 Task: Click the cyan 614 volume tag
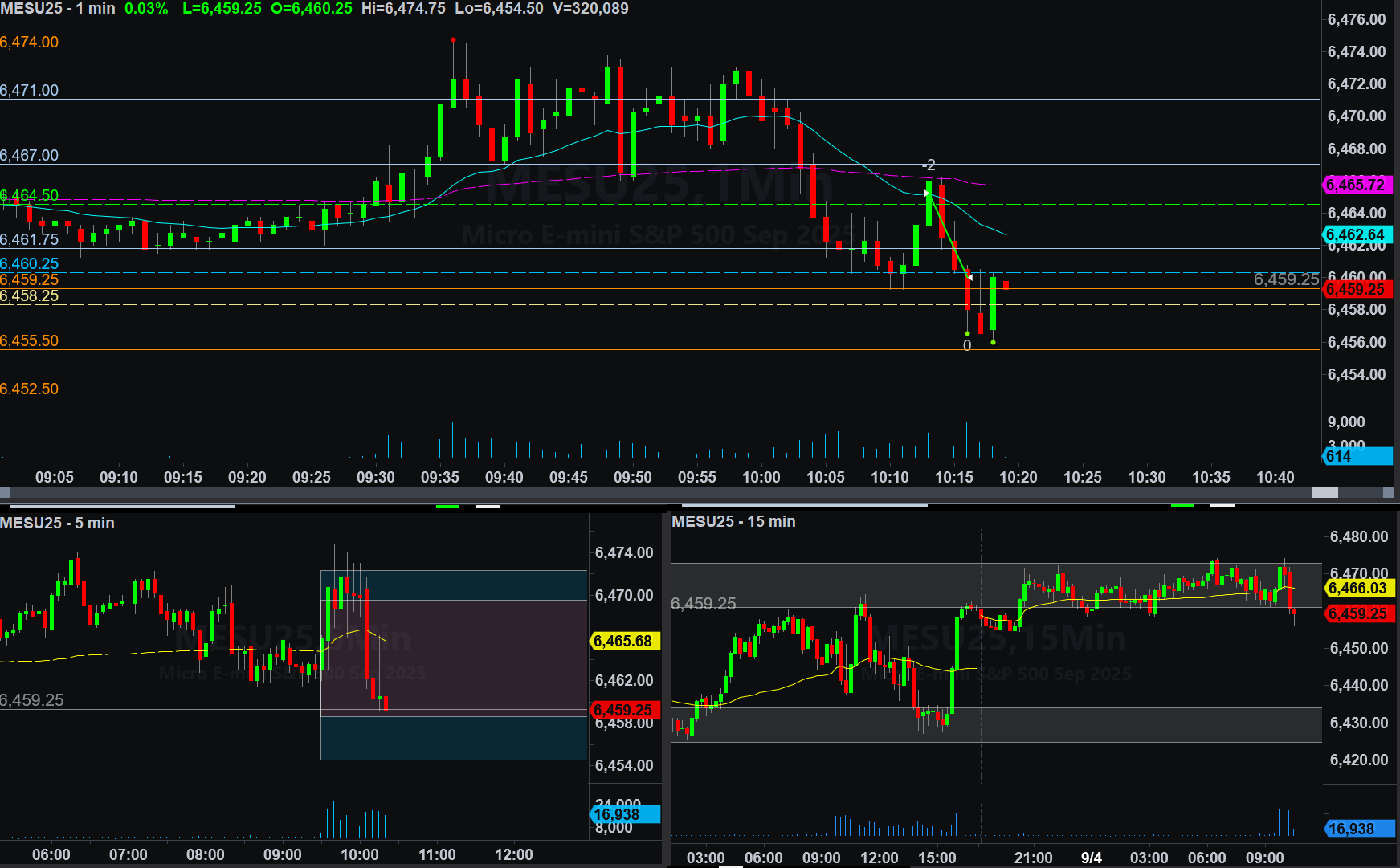[1356, 456]
